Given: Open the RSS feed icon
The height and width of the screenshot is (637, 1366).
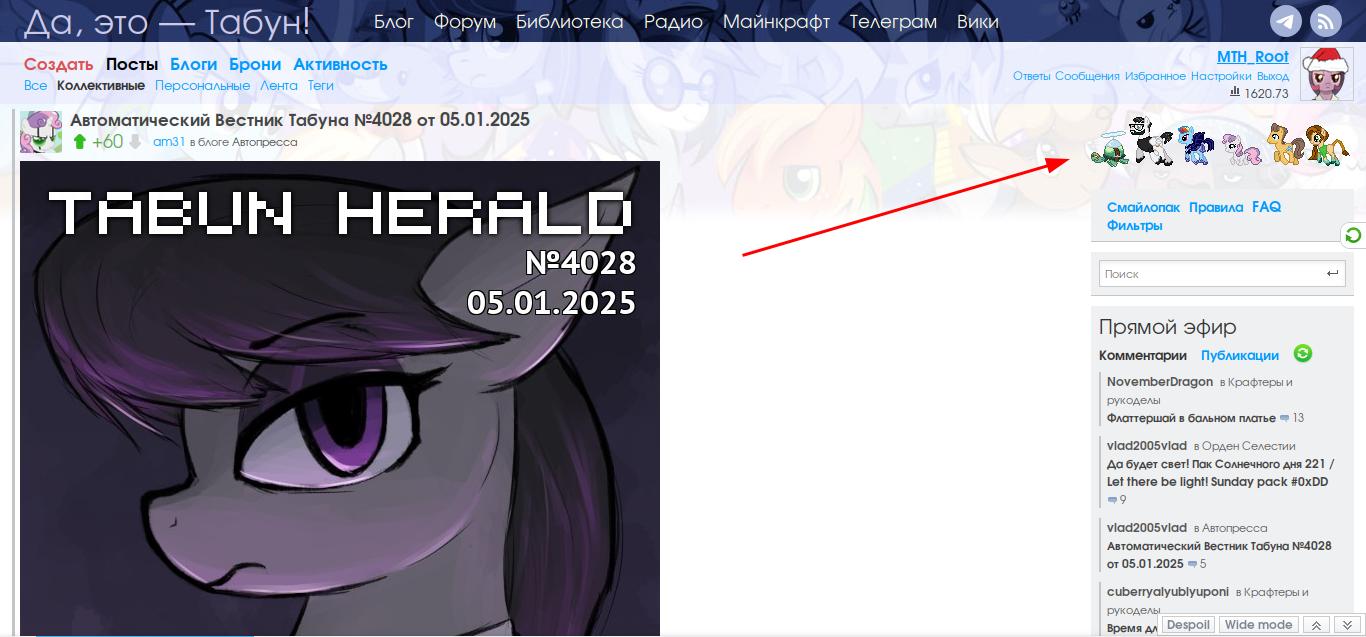Looking at the screenshot, I should click(1326, 22).
